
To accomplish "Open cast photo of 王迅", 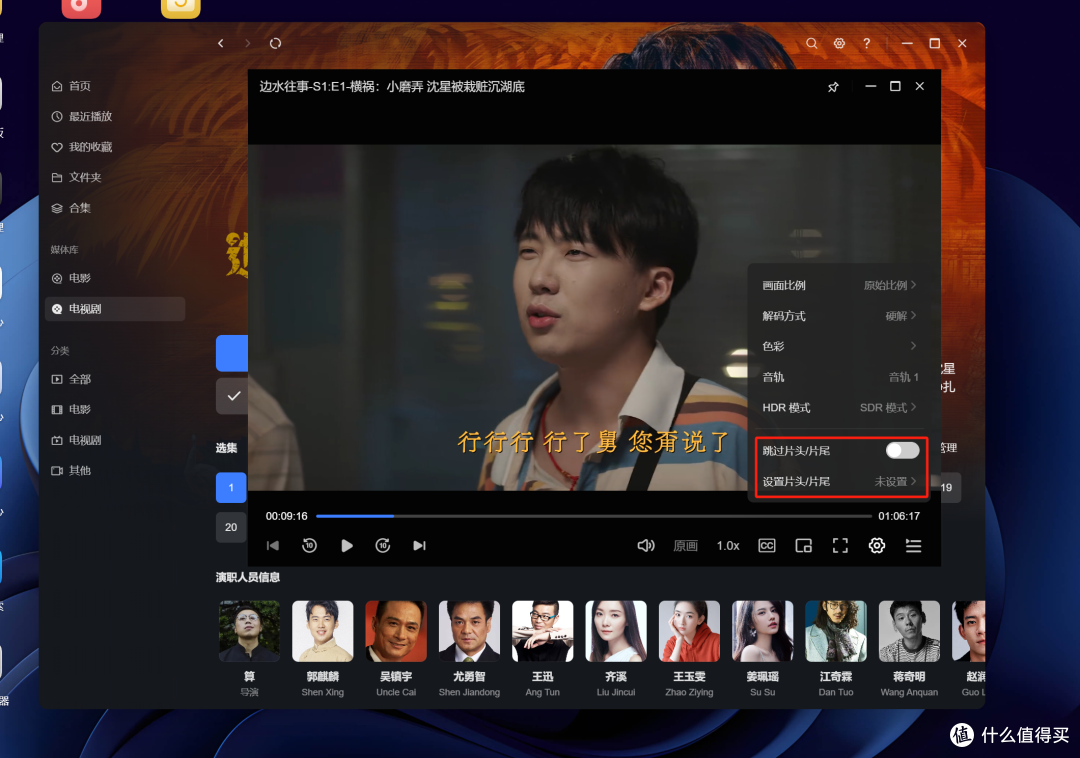I will click(543, 631).
